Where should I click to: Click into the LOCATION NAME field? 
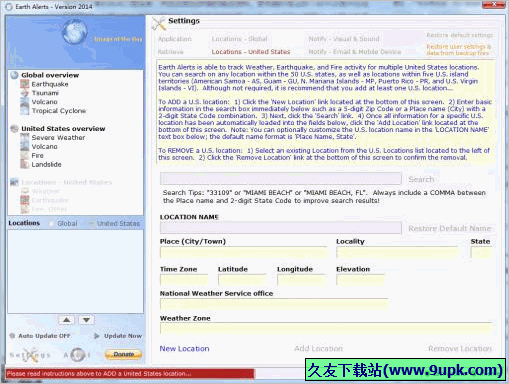[281, 228]
